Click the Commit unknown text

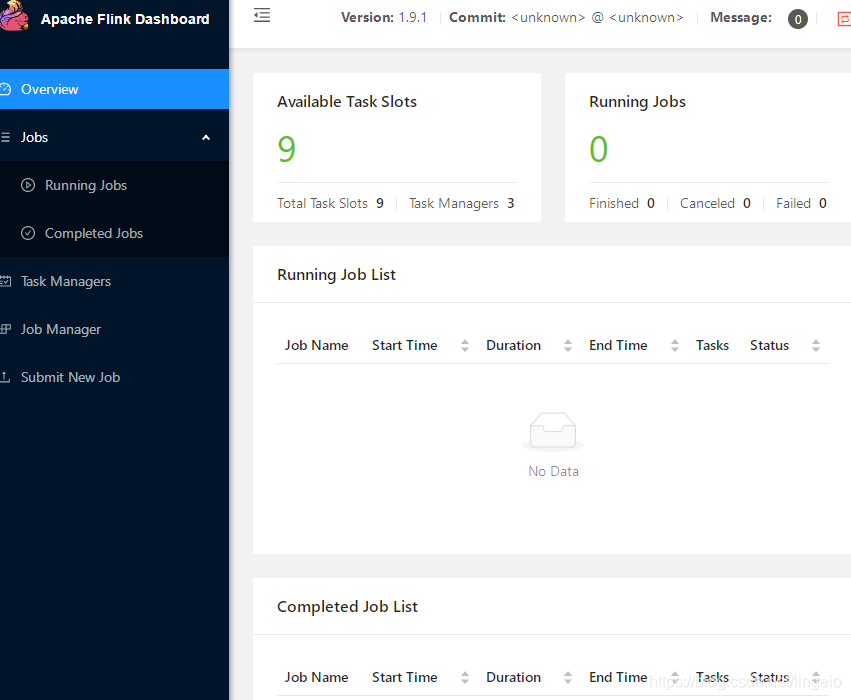click(566, 17)
